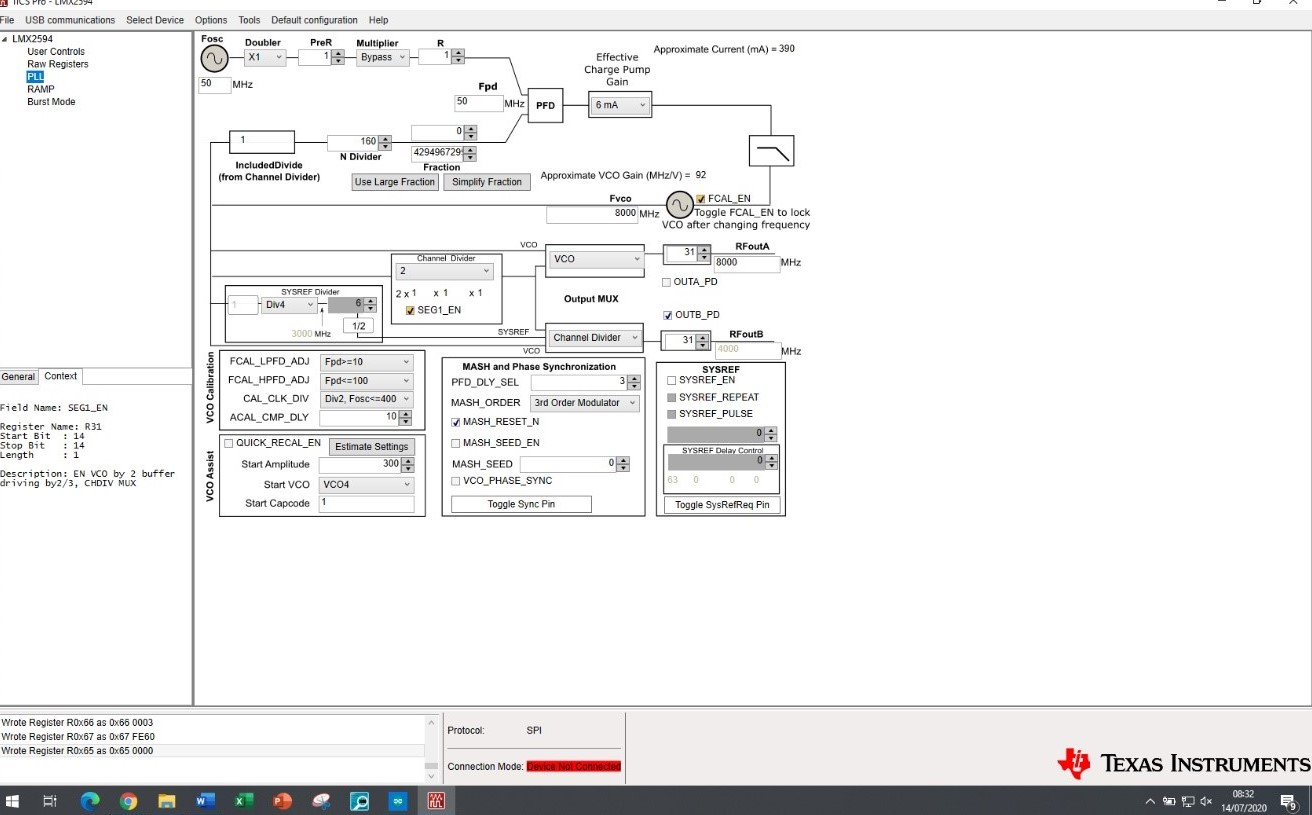Toggle the FCAL_EN checkbox
1312x815 pixels.
[701, 198]
